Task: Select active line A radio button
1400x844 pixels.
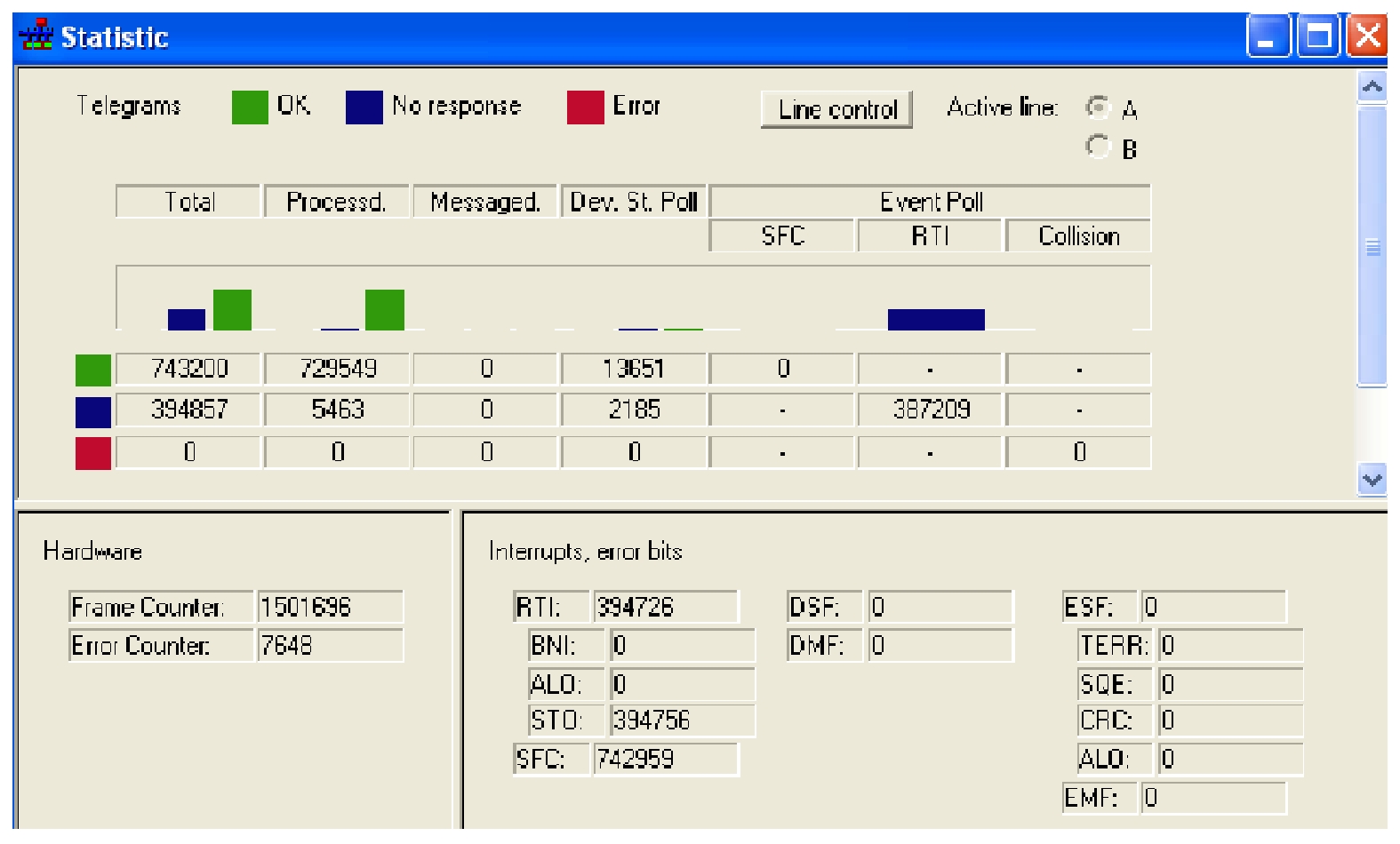Action: click(x=1099, y=107)
